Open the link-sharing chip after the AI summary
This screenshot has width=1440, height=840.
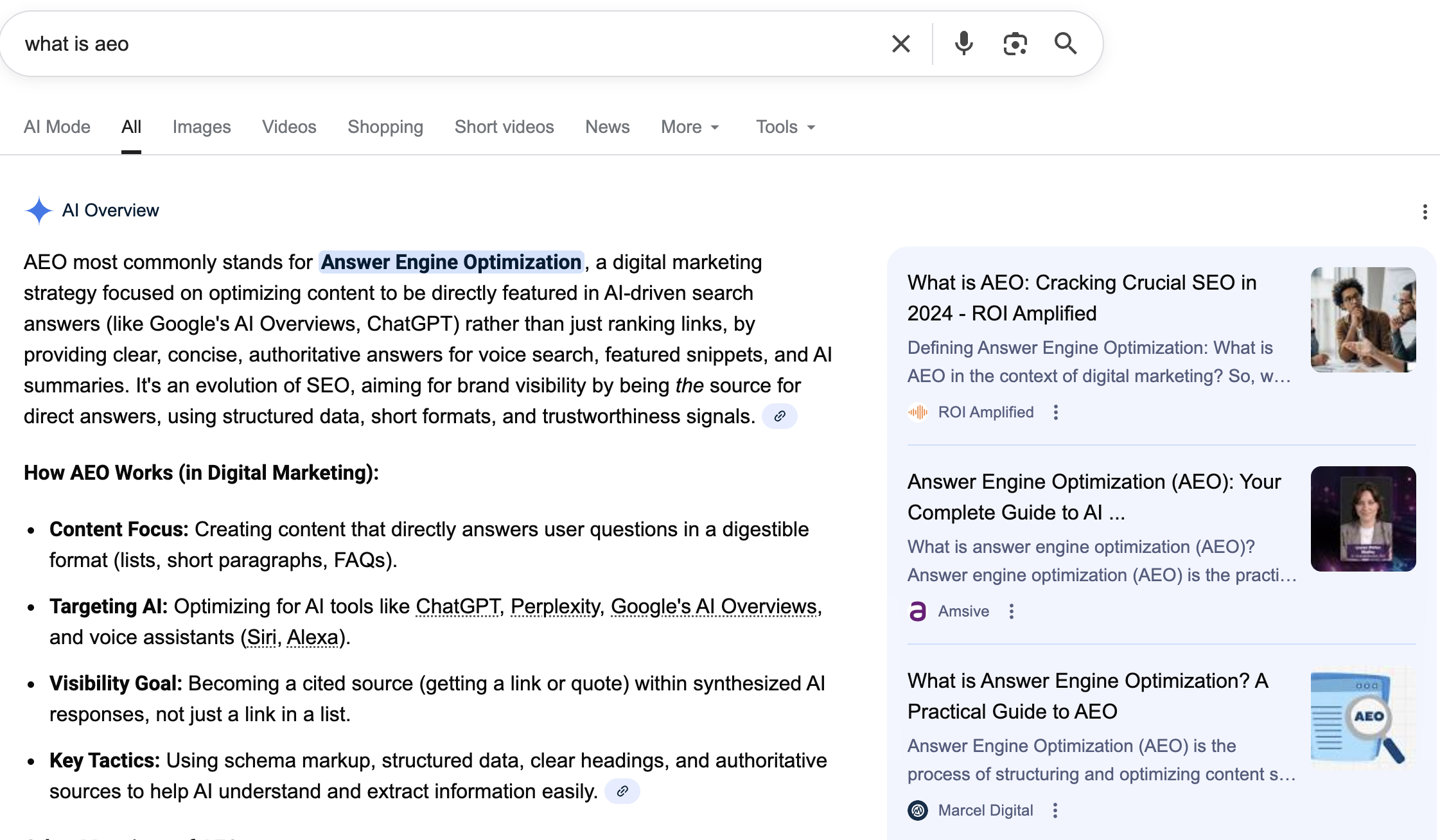780,416
